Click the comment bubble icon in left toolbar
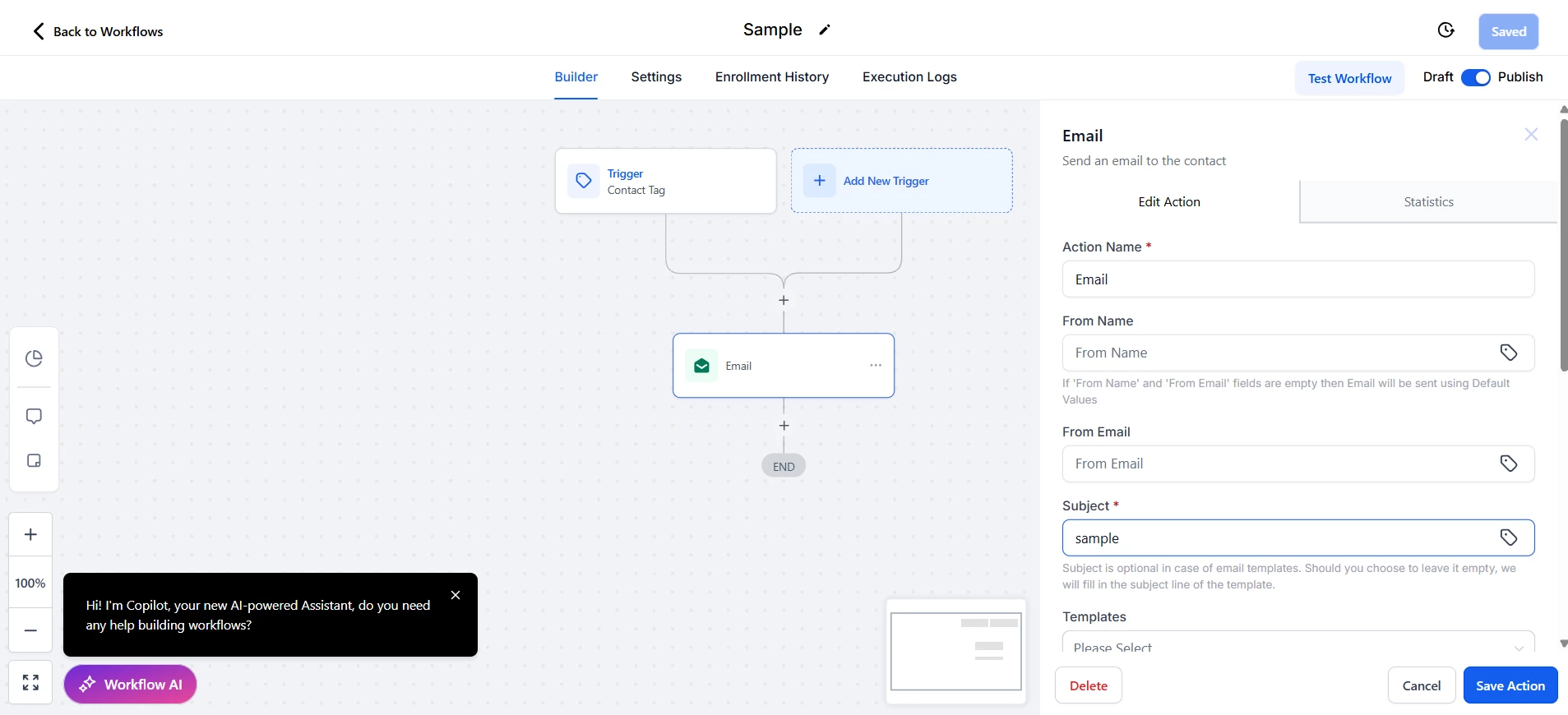Viewport: 1568px width, 715px height. click(34, 416)
